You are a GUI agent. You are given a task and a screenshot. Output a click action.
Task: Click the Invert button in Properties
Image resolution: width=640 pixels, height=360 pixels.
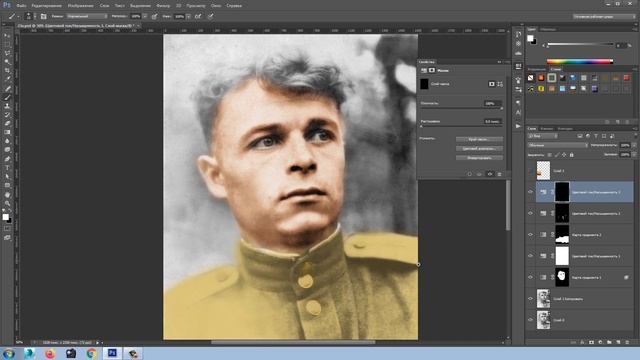[479, 158]
